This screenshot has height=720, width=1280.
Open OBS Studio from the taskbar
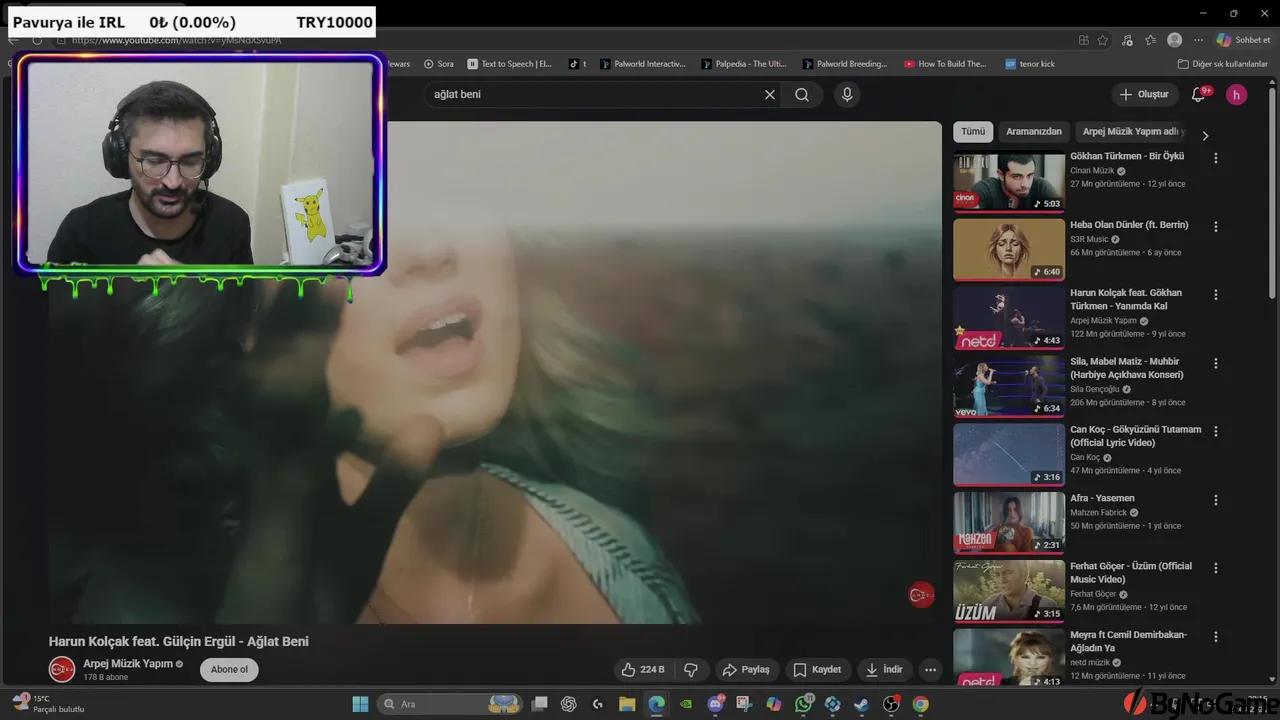891,704
